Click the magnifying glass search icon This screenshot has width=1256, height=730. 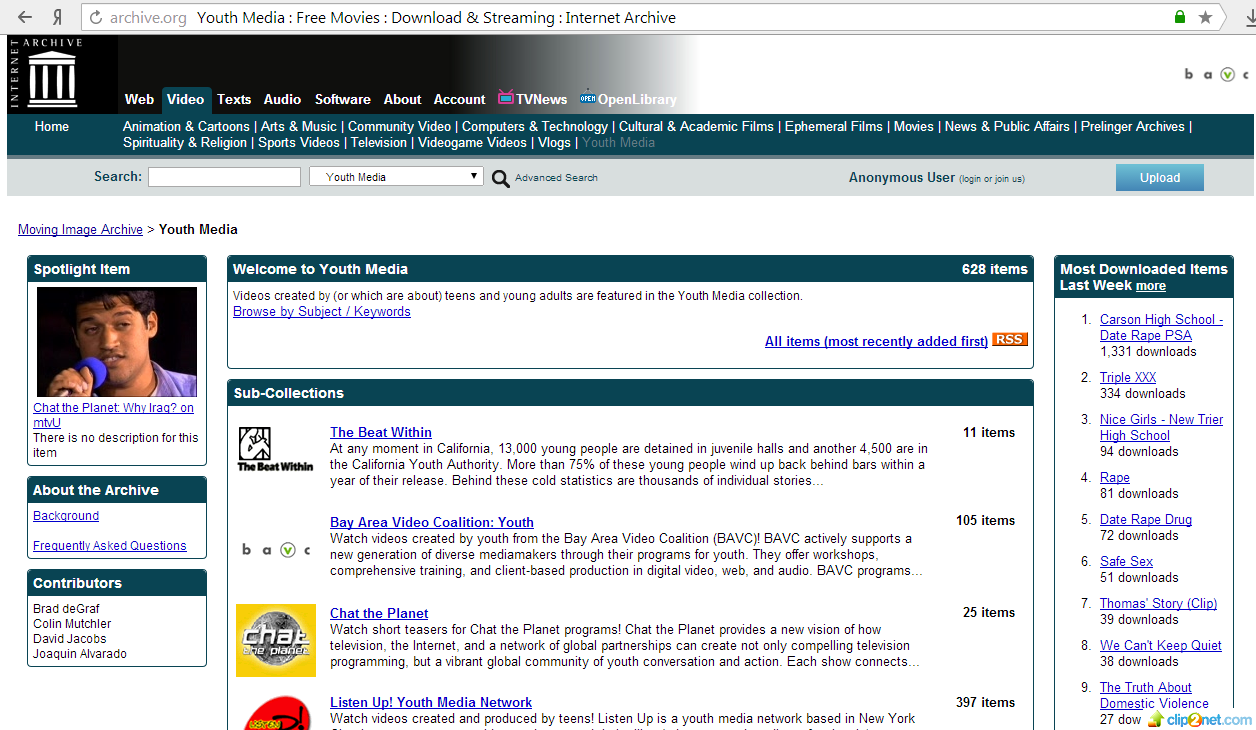click(500, 178)
